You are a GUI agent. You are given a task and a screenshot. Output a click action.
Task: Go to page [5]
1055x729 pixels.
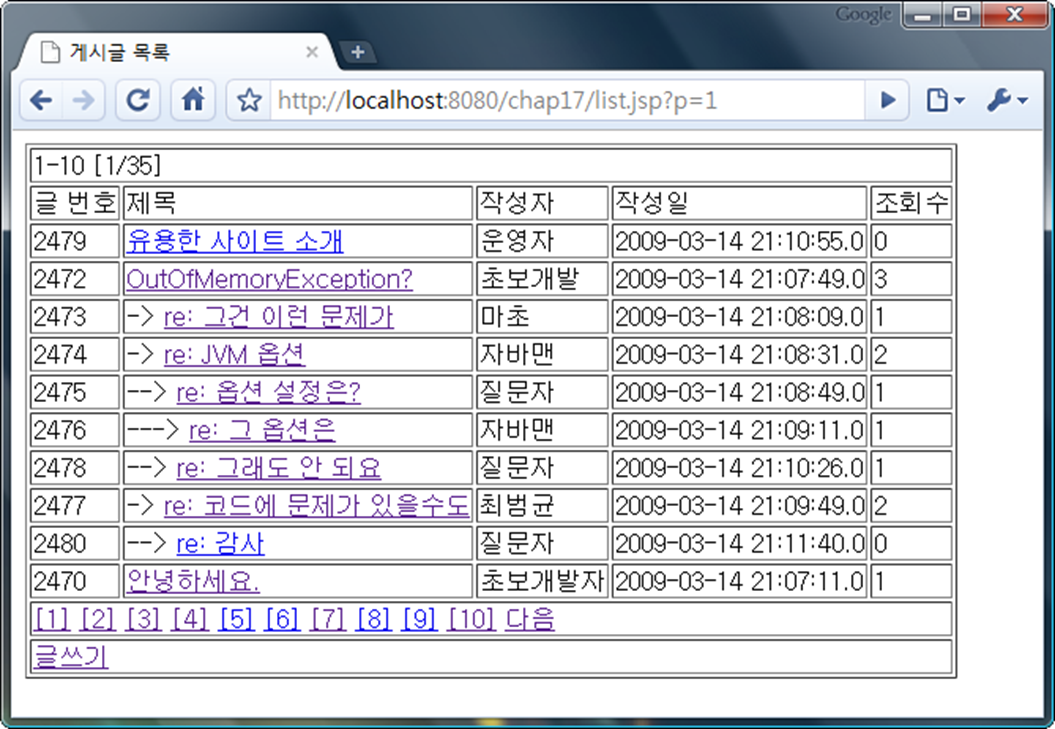point(236,618)
